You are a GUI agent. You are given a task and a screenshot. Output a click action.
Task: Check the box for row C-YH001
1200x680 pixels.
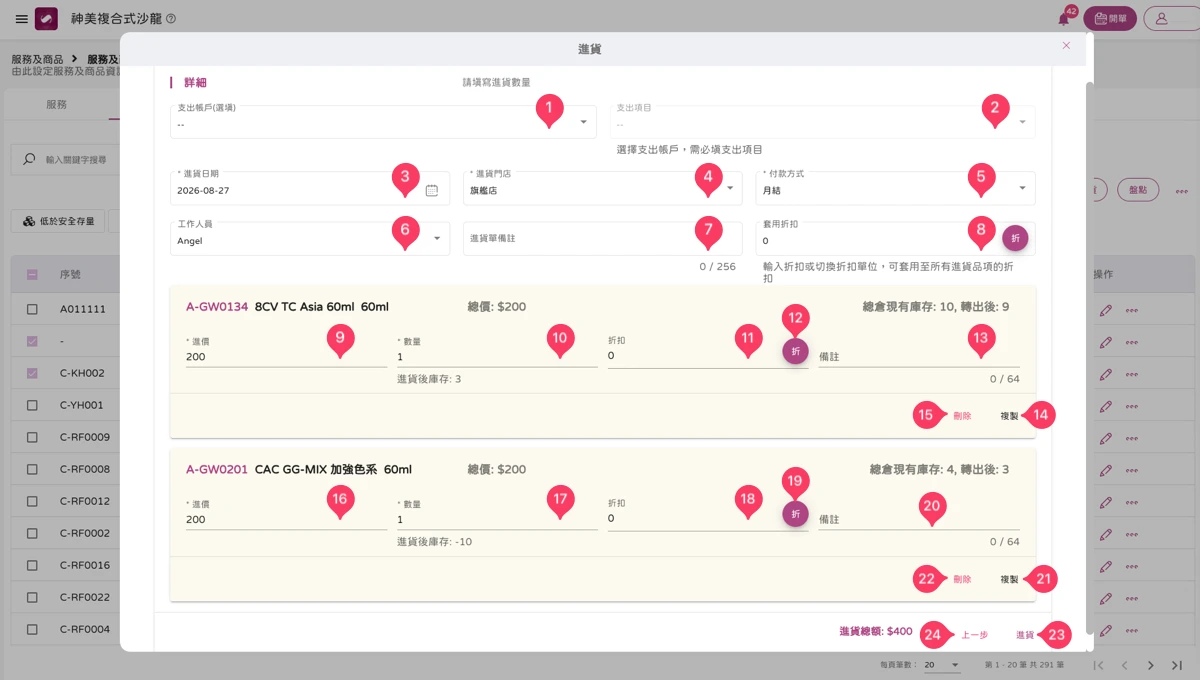32,405
